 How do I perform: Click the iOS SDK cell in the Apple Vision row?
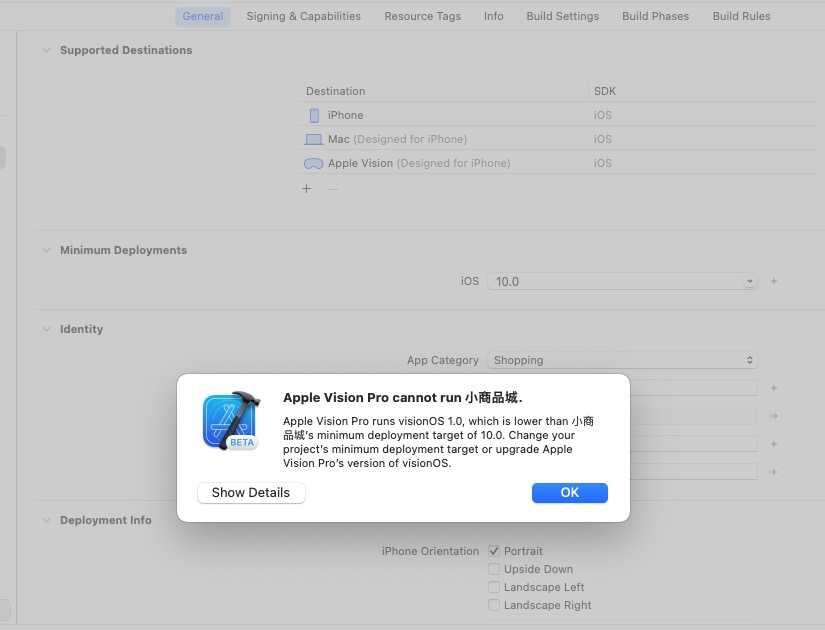pos(602,164)
